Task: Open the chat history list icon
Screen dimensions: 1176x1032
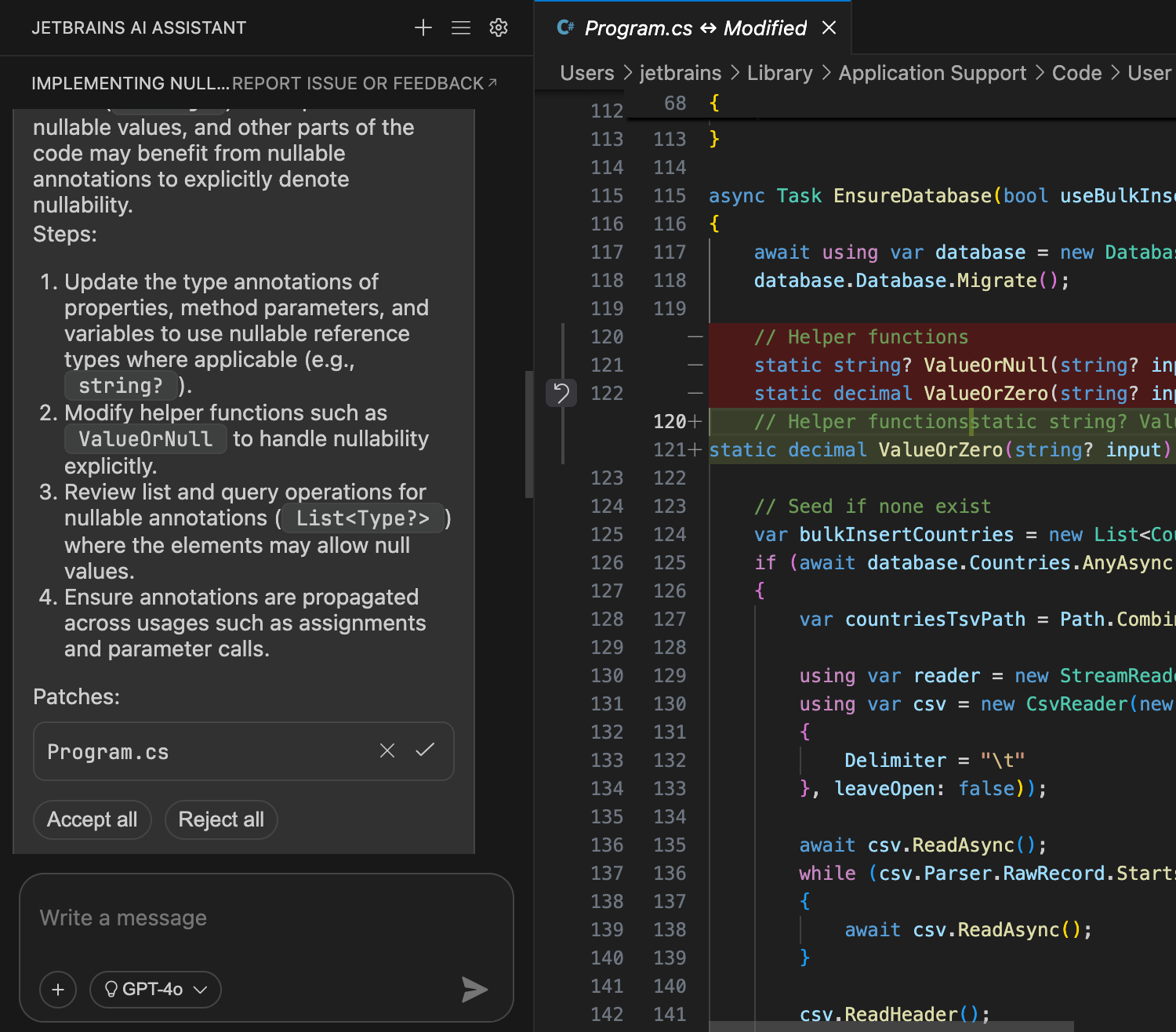Action: pyautogui.click(x=461, y=27)
